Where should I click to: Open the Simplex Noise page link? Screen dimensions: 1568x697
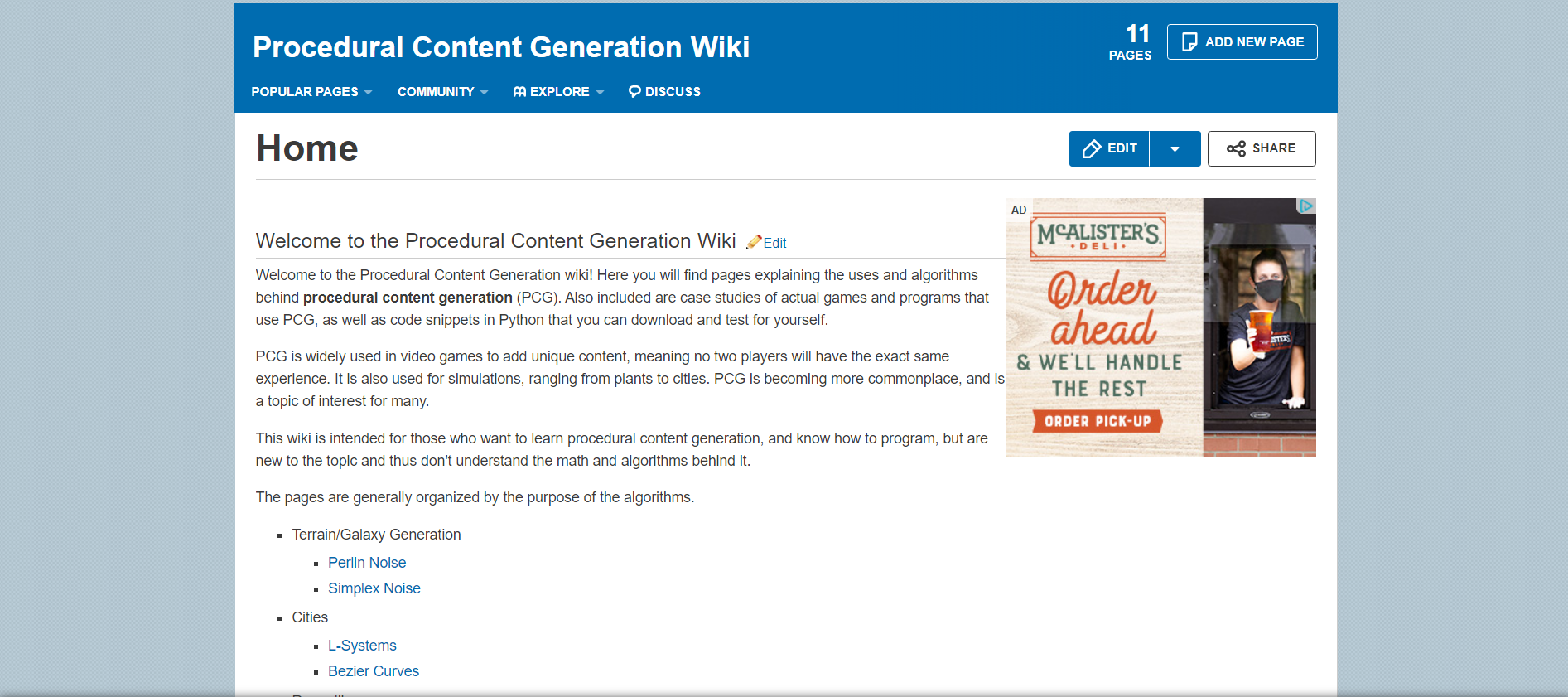point(374,588)
